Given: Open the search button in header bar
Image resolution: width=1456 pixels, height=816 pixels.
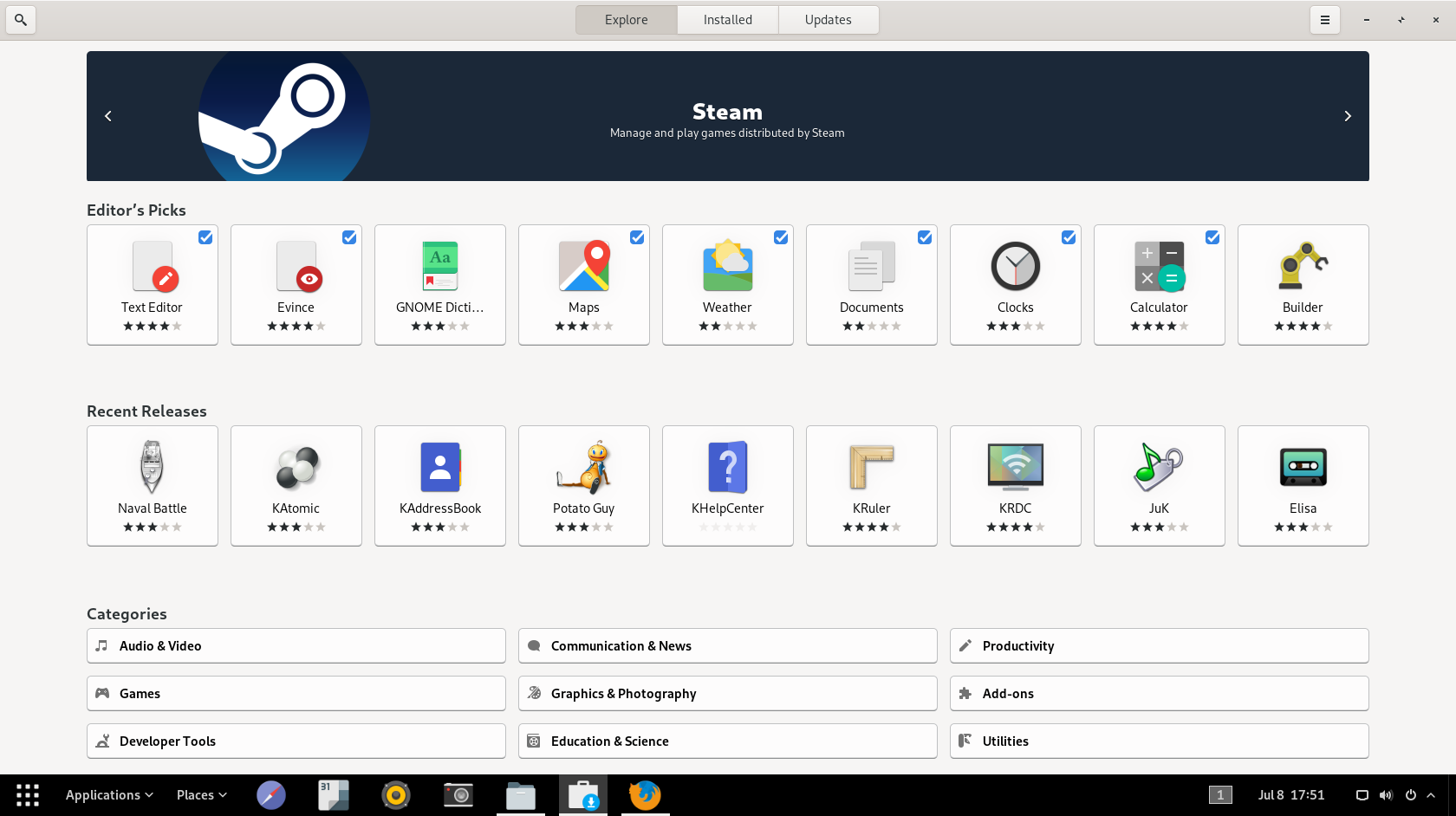Looking at the screenshot, I should (x=21, y=19).
